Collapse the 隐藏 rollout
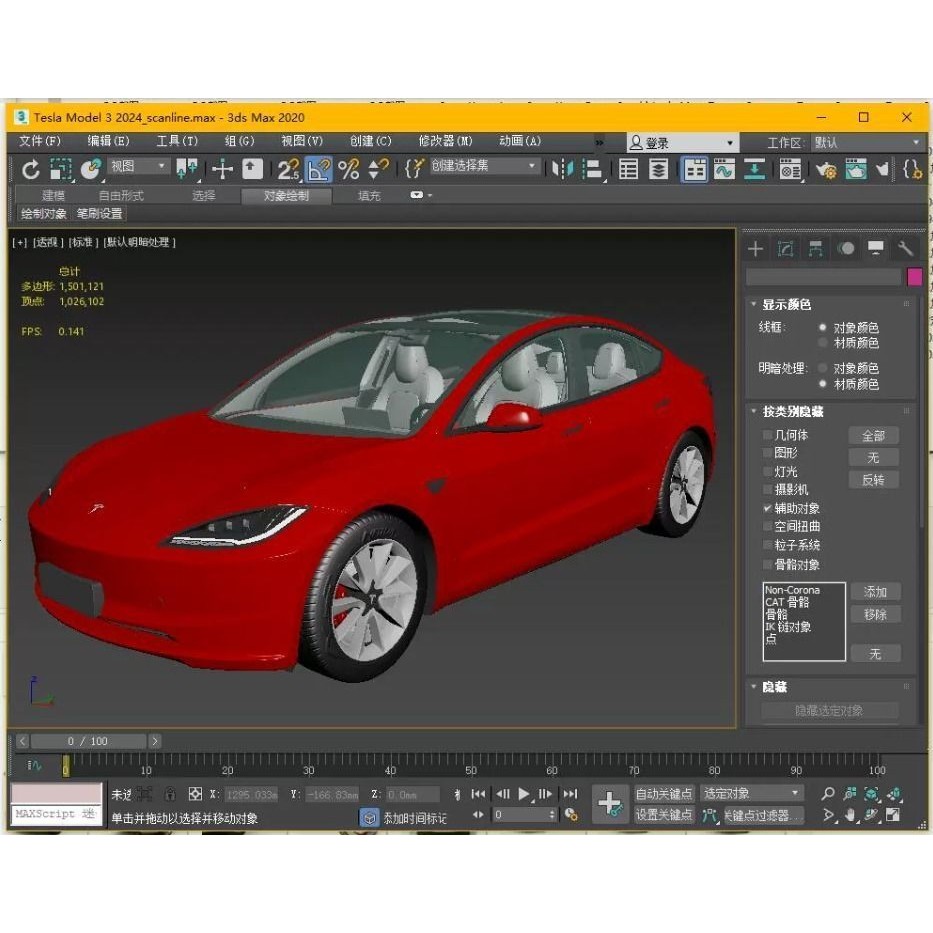Screen dimensions: 933x933 (x=754, y=687)
